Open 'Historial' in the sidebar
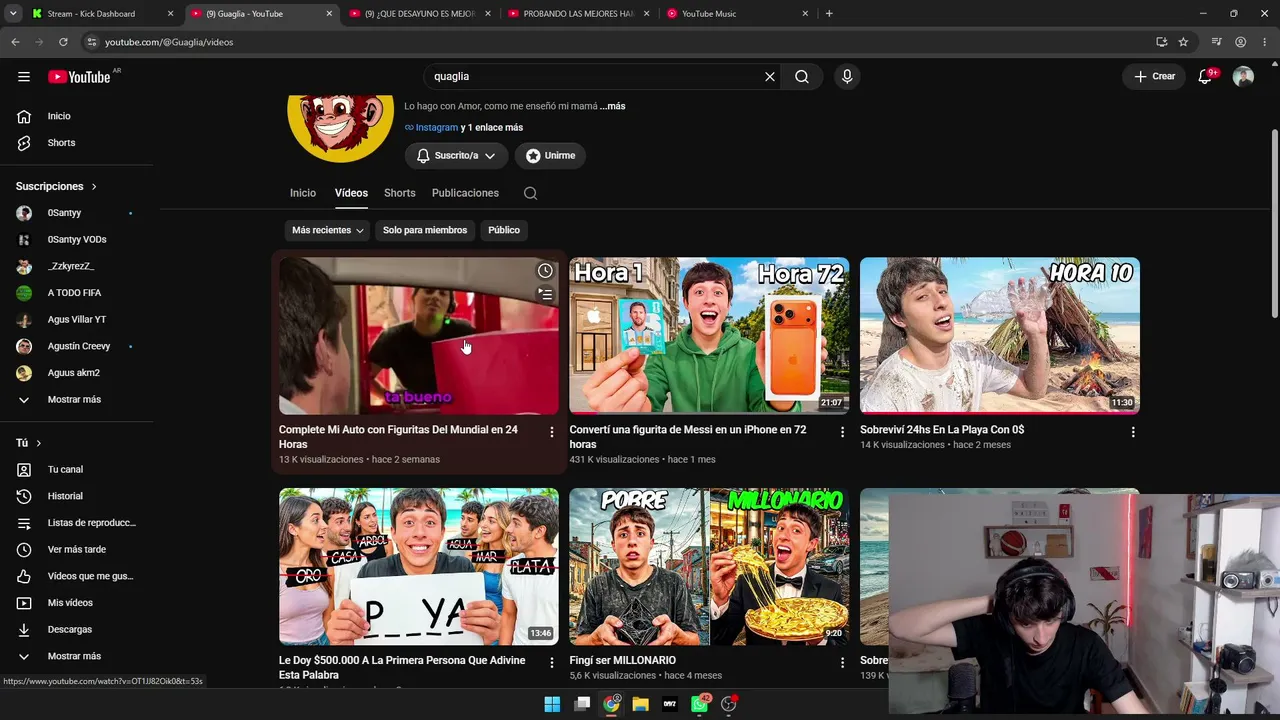Screen dimensions: 1280x720 tap(75, 496)
